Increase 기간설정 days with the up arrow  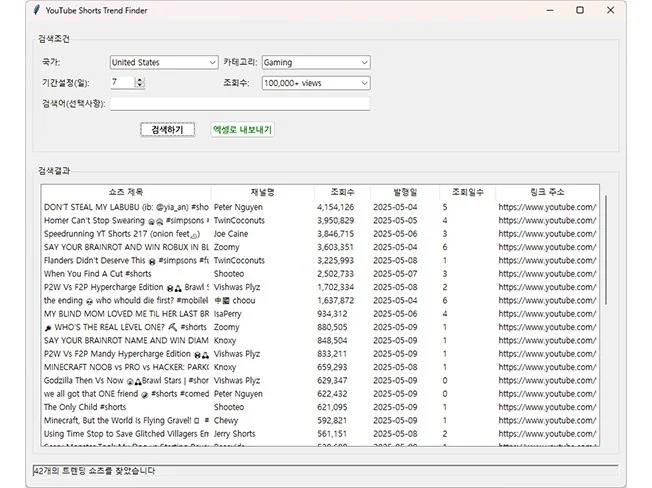[x=139, y=80]
